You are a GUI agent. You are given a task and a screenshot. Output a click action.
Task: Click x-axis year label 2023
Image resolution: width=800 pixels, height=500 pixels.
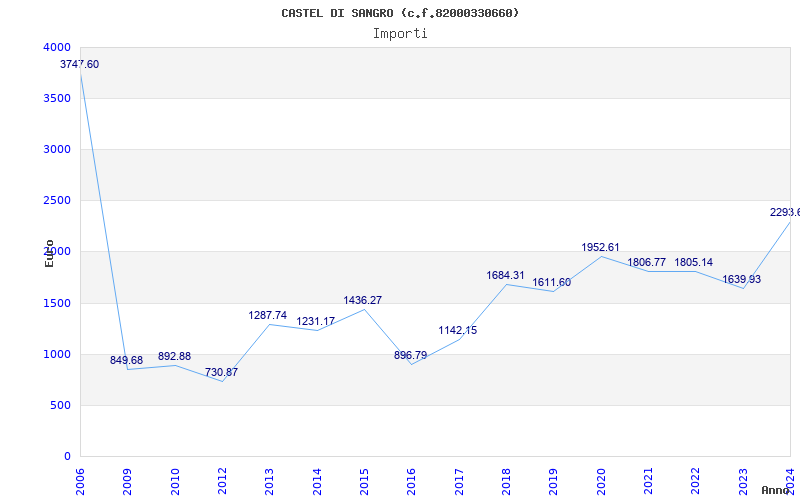(x=743, y=482)
